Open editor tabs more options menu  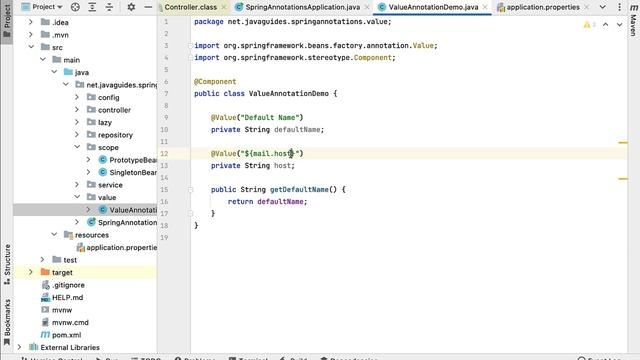click(x=620, y=7)
